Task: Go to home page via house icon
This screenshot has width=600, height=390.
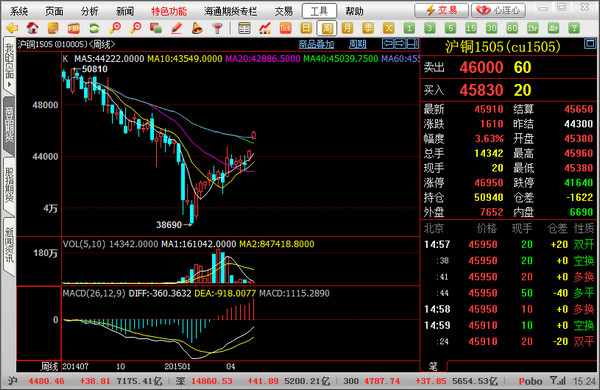Action: coord(33,28)
